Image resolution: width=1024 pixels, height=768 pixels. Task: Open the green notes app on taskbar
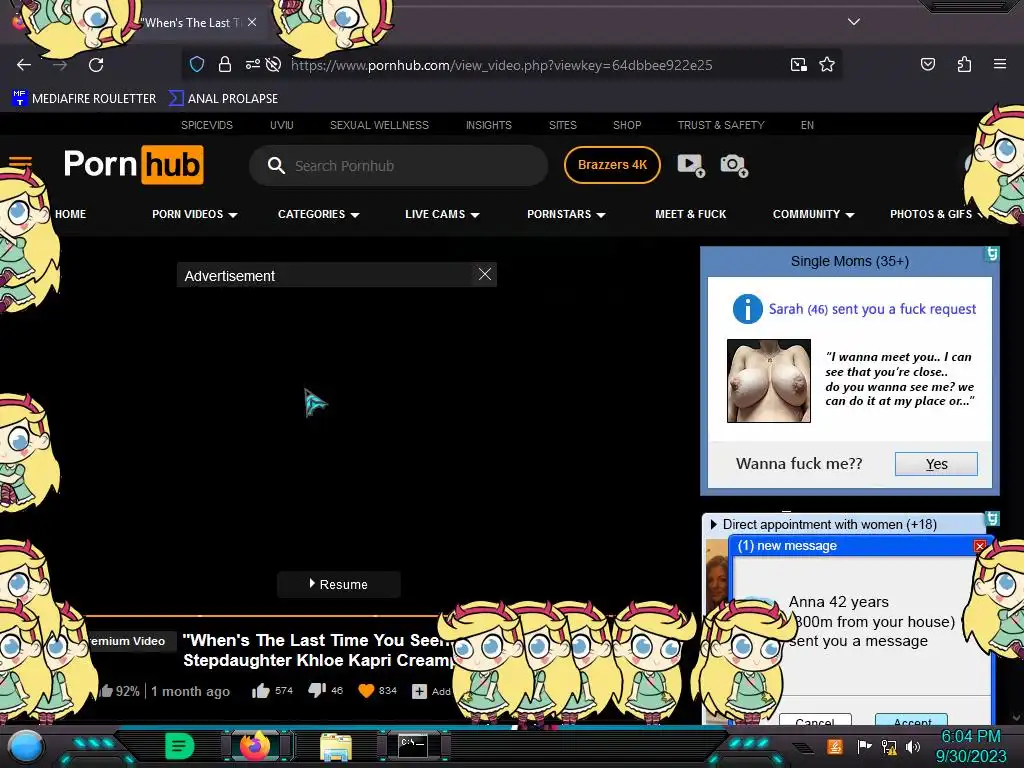tap(180, 746)
